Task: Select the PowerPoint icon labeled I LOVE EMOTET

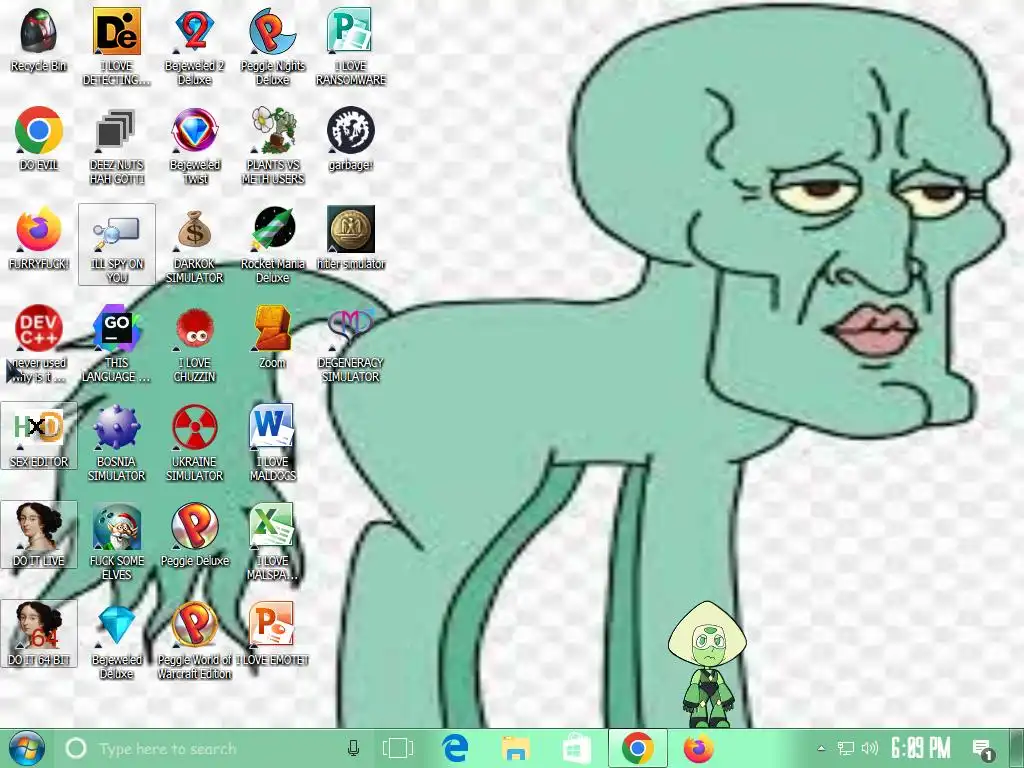Action: 272,626
